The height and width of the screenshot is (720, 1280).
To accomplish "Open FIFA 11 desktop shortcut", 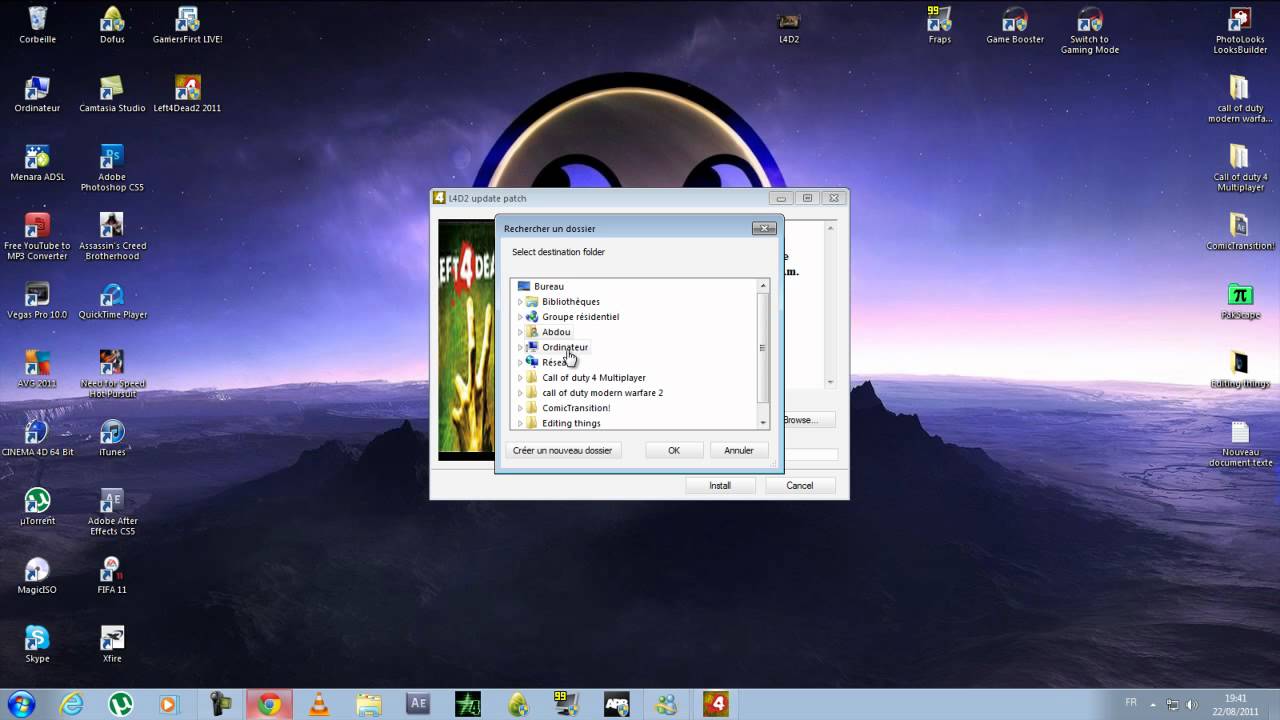I will tap(112, 576).
